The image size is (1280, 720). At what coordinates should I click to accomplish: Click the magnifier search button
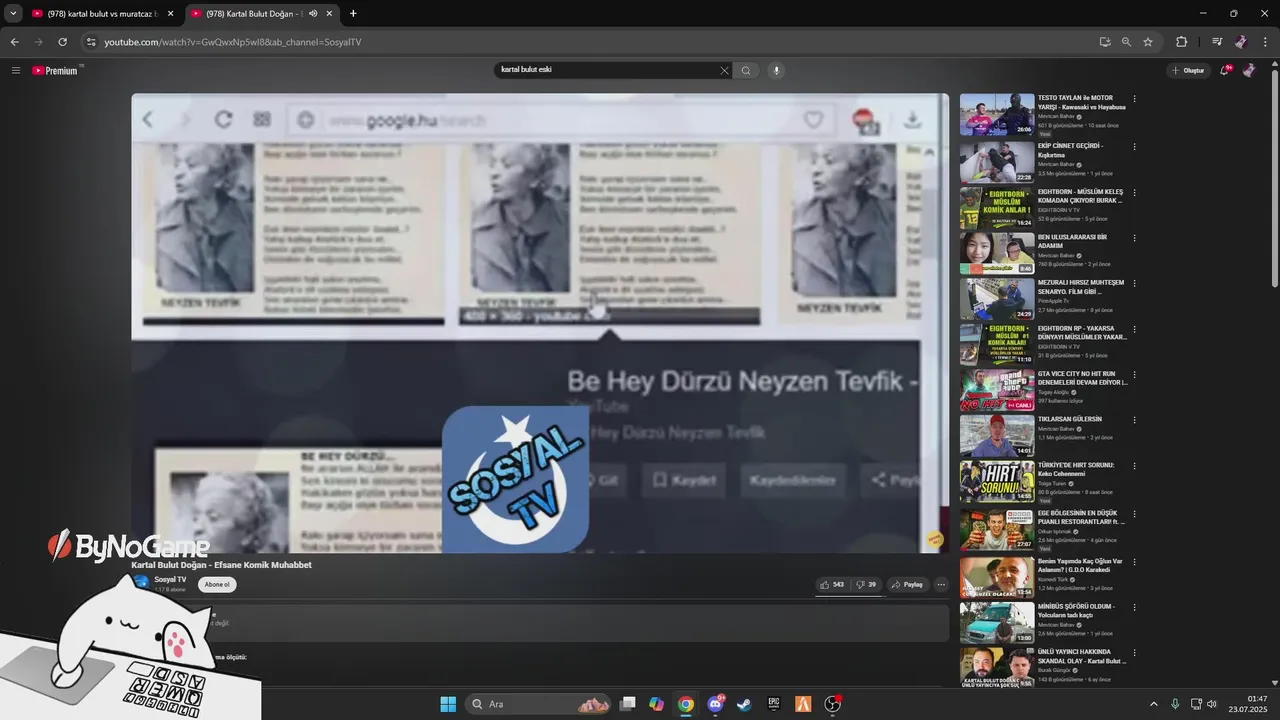click(745, 70)
